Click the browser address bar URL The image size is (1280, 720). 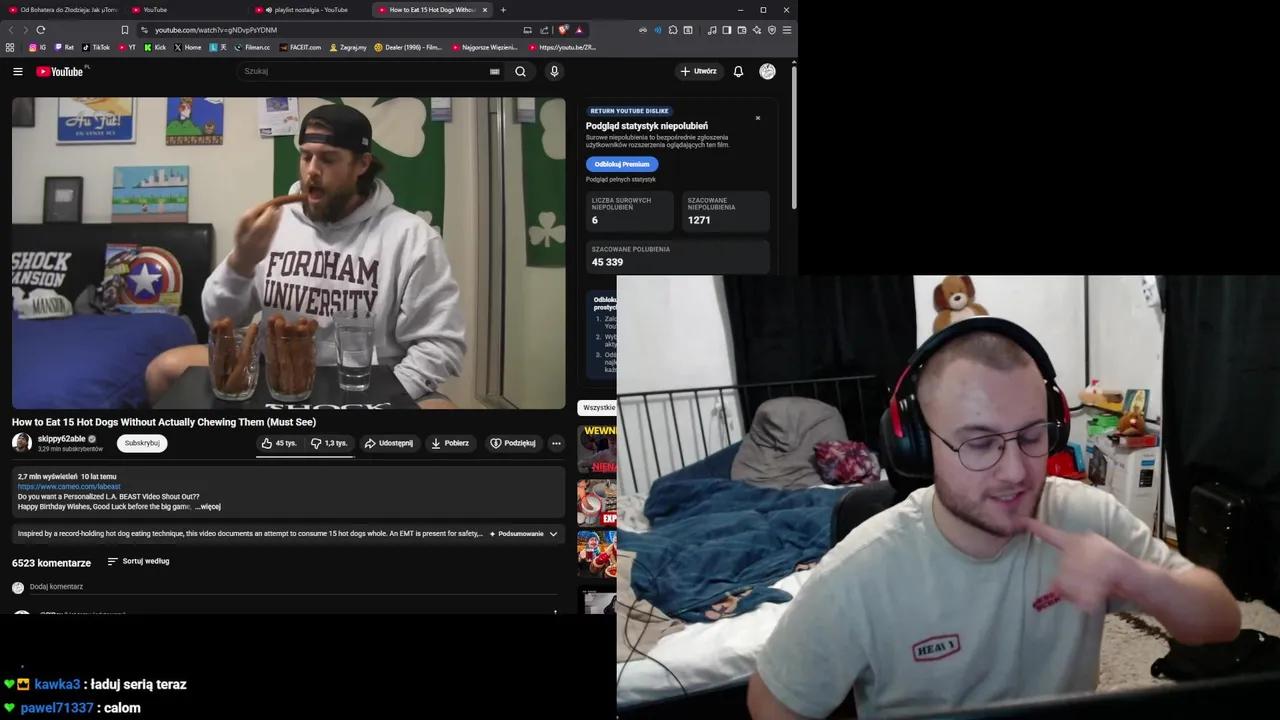pos(216,30)
